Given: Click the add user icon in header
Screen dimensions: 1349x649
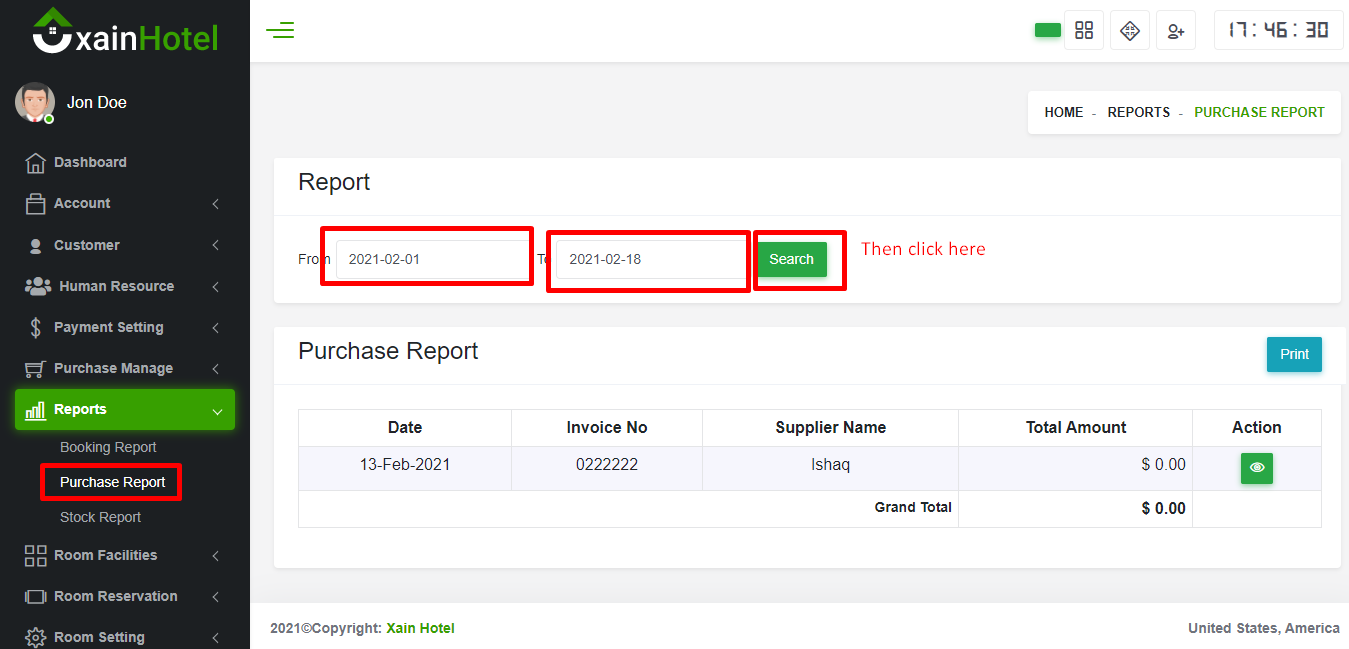Looking at the screenshot, I should point(1176,31).
